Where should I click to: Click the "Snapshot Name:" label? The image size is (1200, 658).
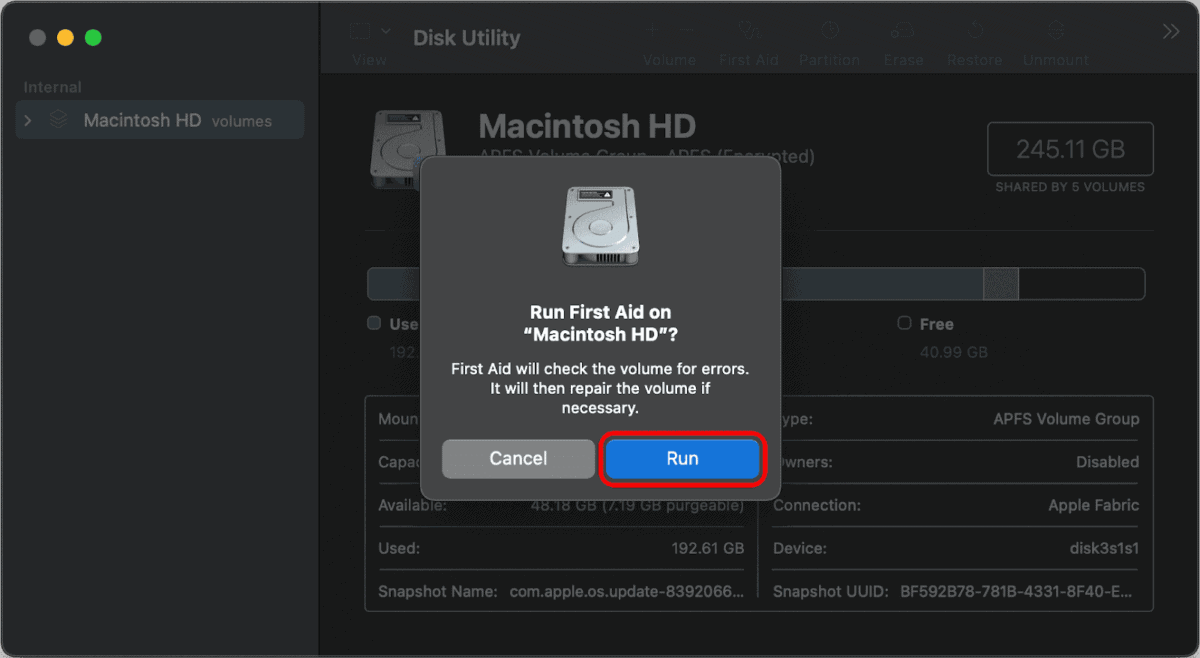(438, 591)
